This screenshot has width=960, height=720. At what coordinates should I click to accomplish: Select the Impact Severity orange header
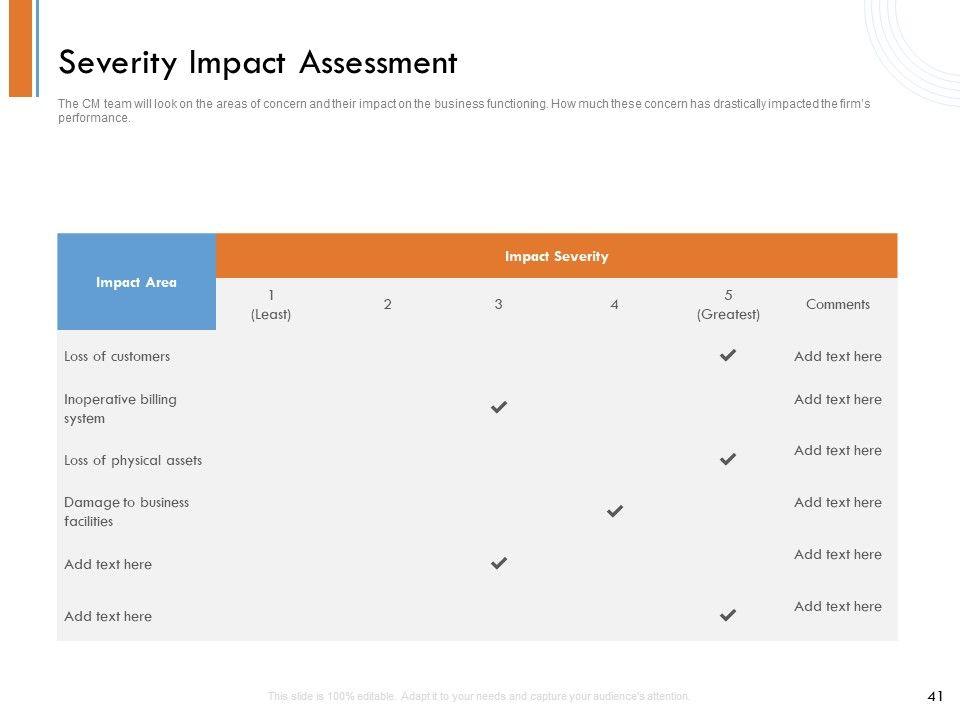click(x=556, y=256)
